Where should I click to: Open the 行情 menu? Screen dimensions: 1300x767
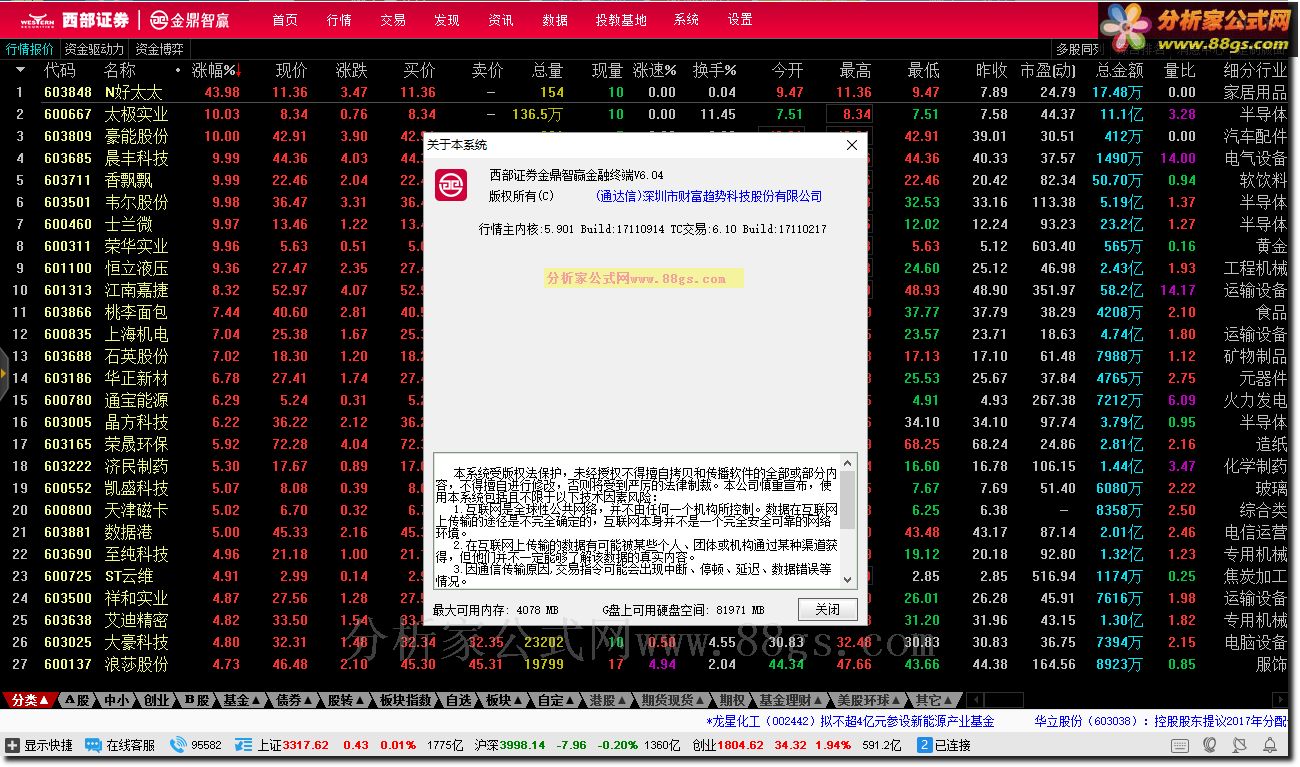click(339, 20)
